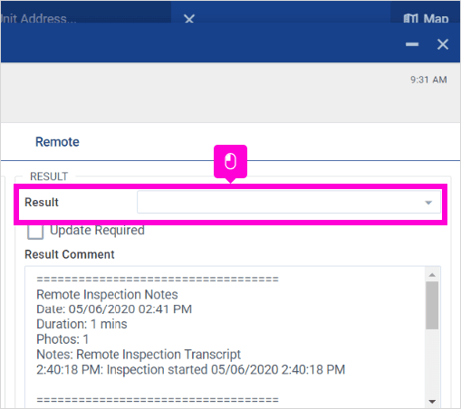
Task: Click the Map button label
Action: (x=436, y=19)
